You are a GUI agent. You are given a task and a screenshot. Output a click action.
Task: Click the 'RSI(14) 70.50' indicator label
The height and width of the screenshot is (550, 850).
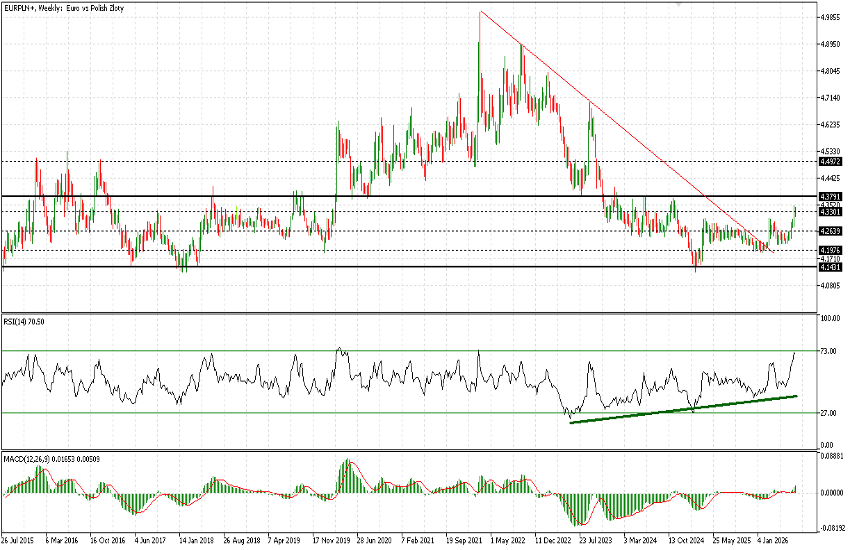tap(24, 322)
